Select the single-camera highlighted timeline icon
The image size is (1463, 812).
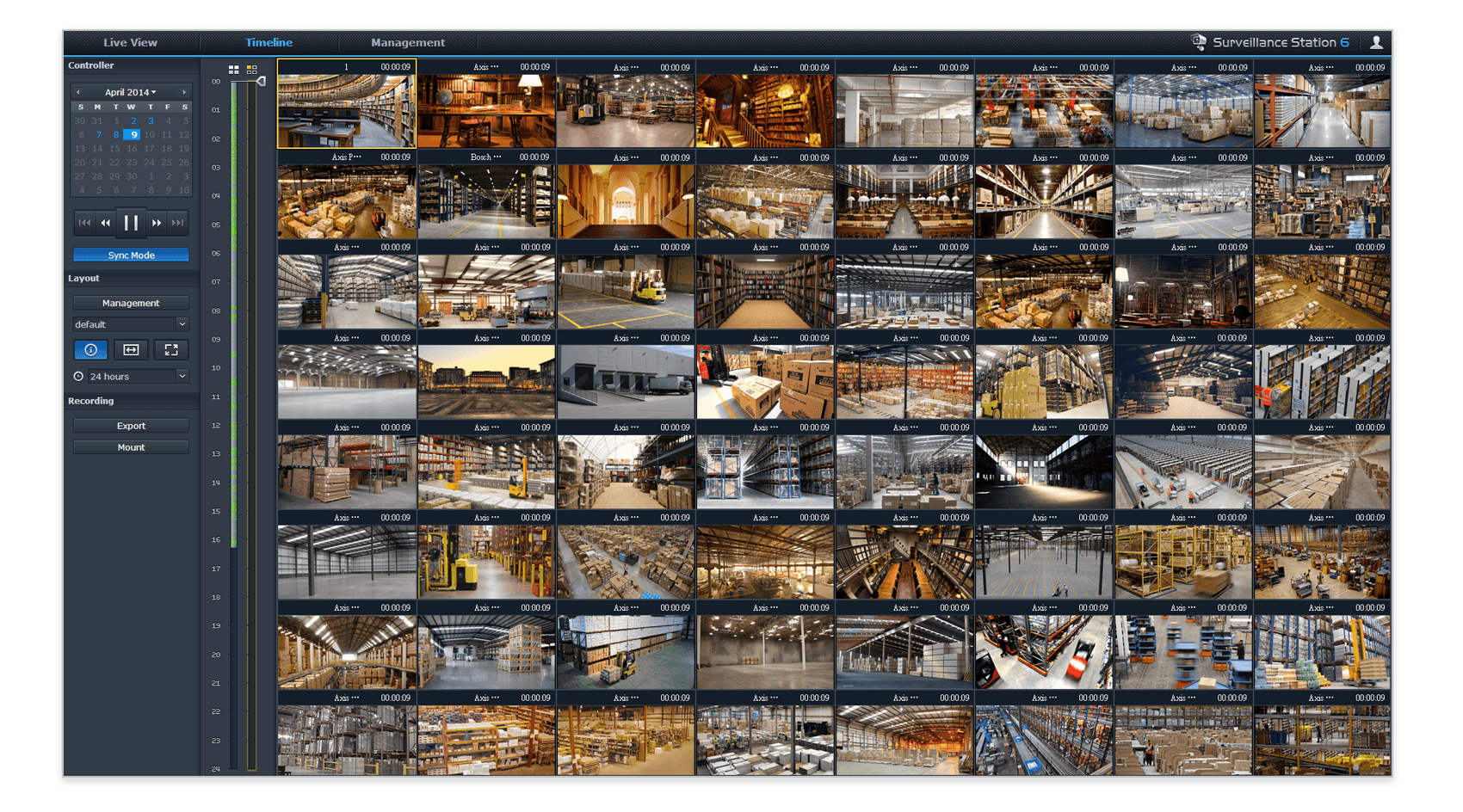pos(251,69)
